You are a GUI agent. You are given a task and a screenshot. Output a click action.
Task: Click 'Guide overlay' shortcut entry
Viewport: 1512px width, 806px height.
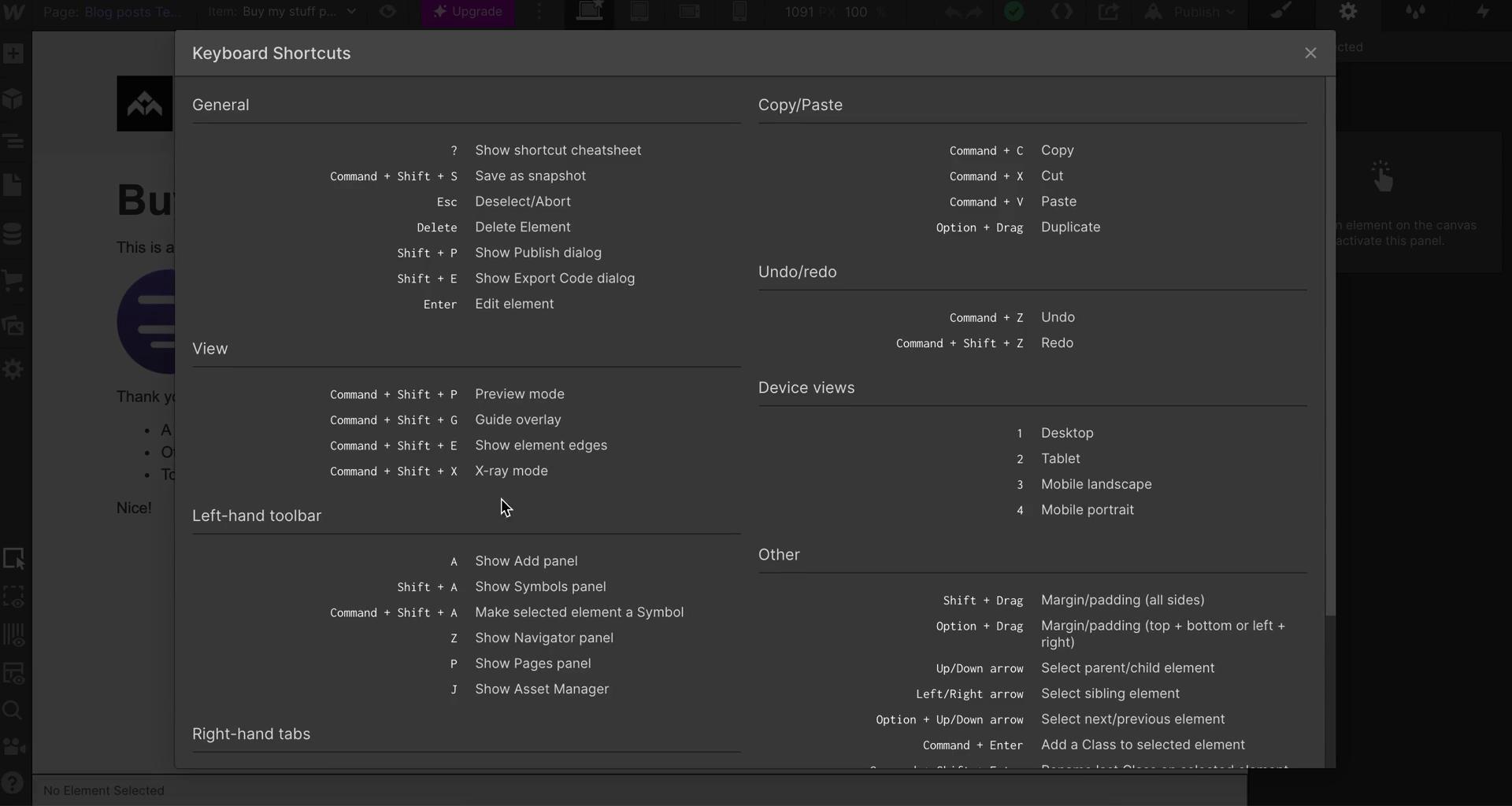tap(518, 420)
